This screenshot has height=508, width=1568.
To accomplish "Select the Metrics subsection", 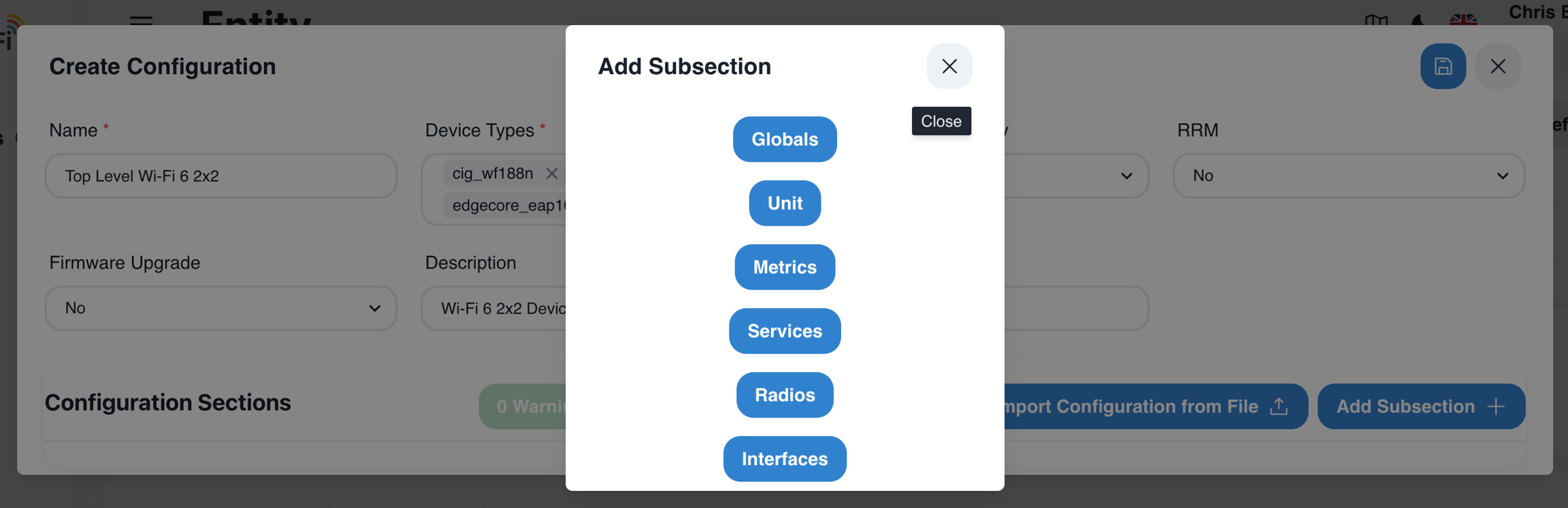I will (x=785, y=267).
